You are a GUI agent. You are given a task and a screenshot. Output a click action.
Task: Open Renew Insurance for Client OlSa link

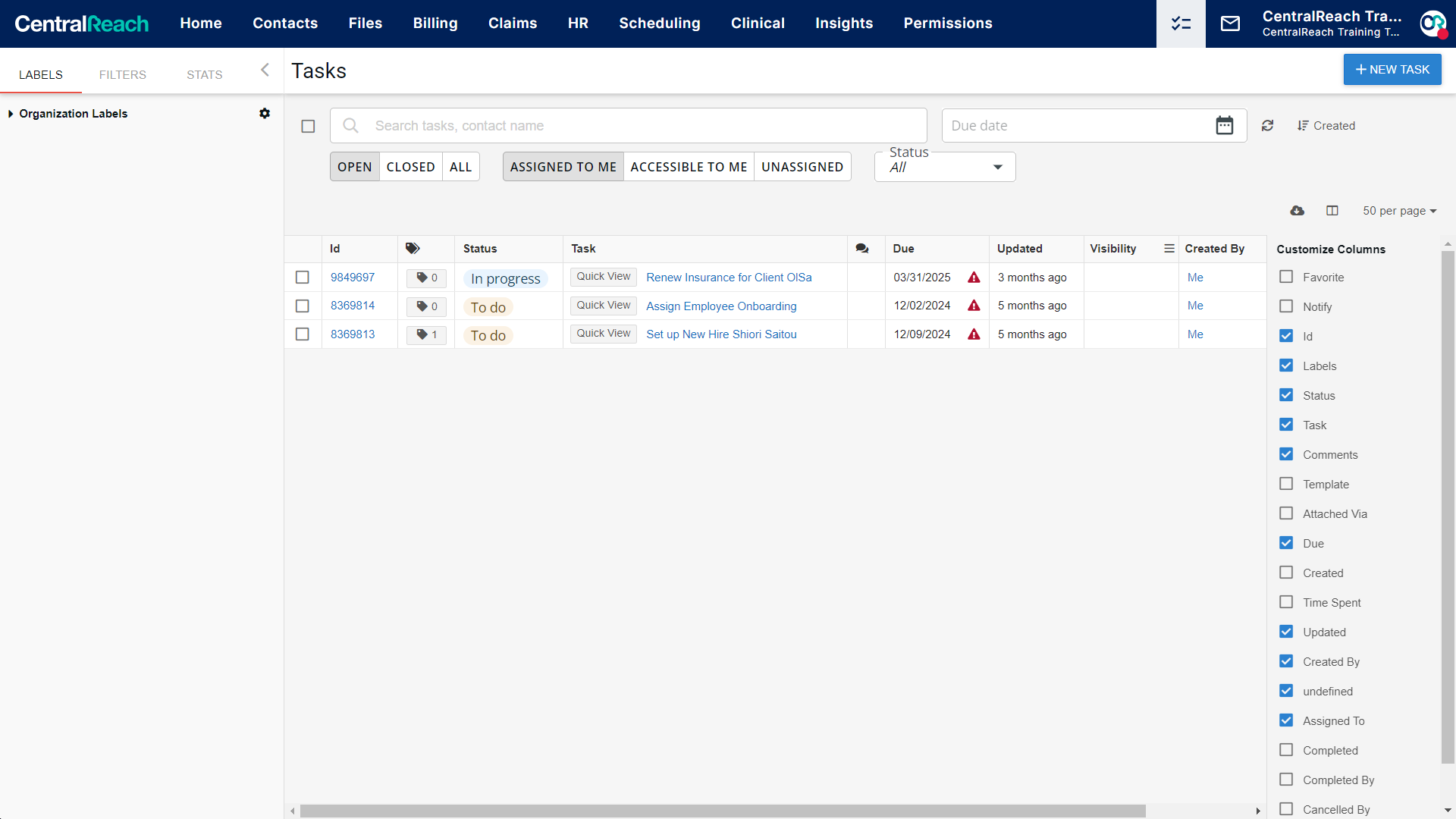729,278
